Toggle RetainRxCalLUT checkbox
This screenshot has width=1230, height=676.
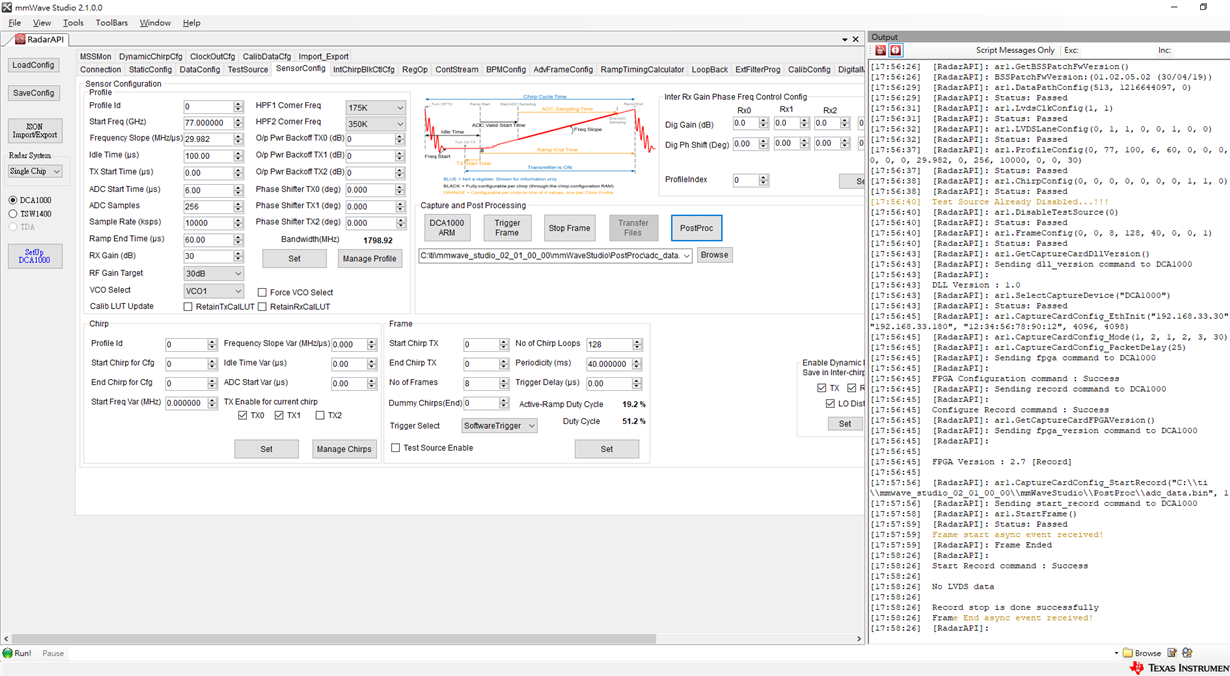(263, 307)
